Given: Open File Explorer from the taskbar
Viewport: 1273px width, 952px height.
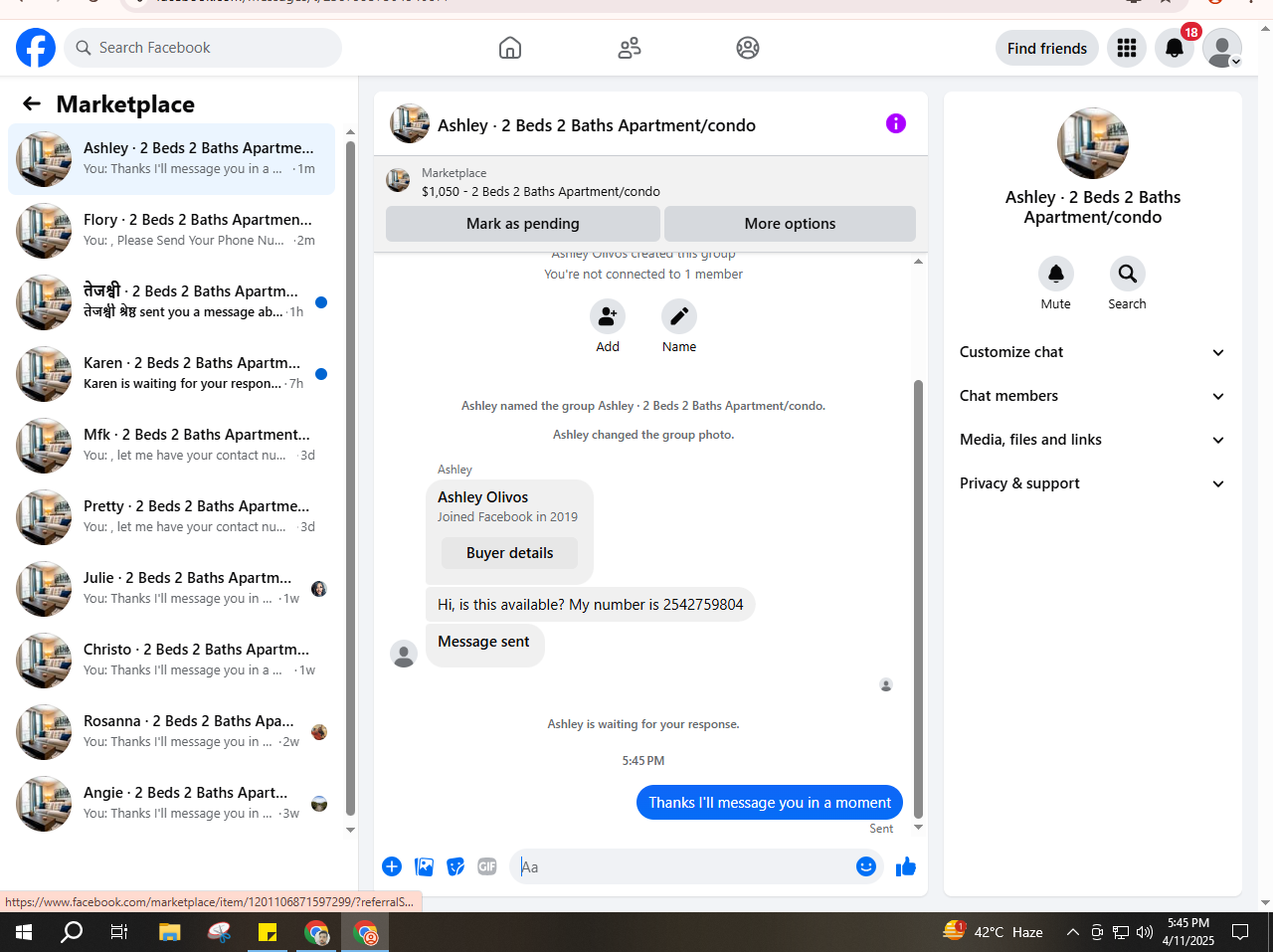Looking at the screenshot, I should tap(170, 932).
